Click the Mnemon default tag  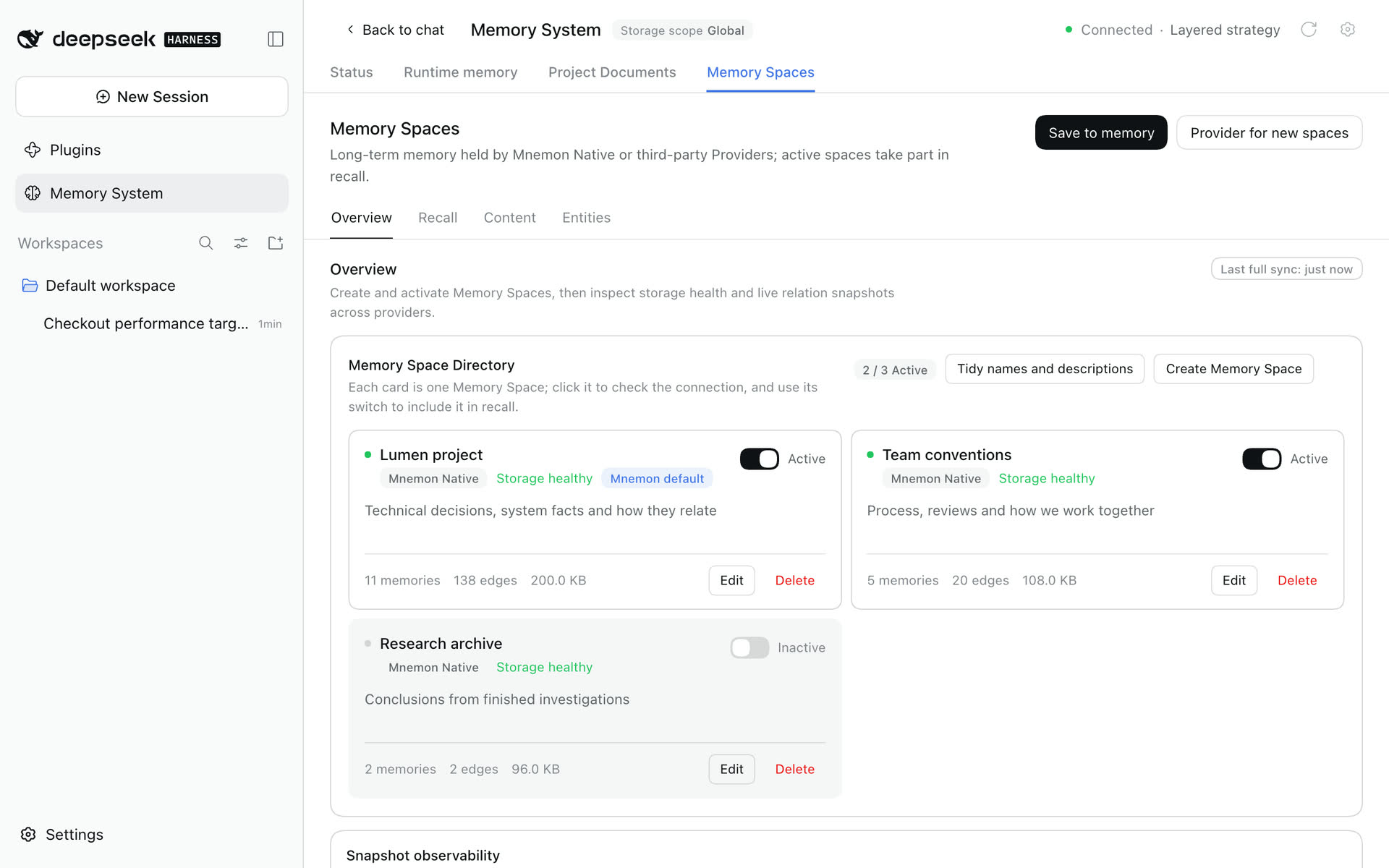[657, 478]
